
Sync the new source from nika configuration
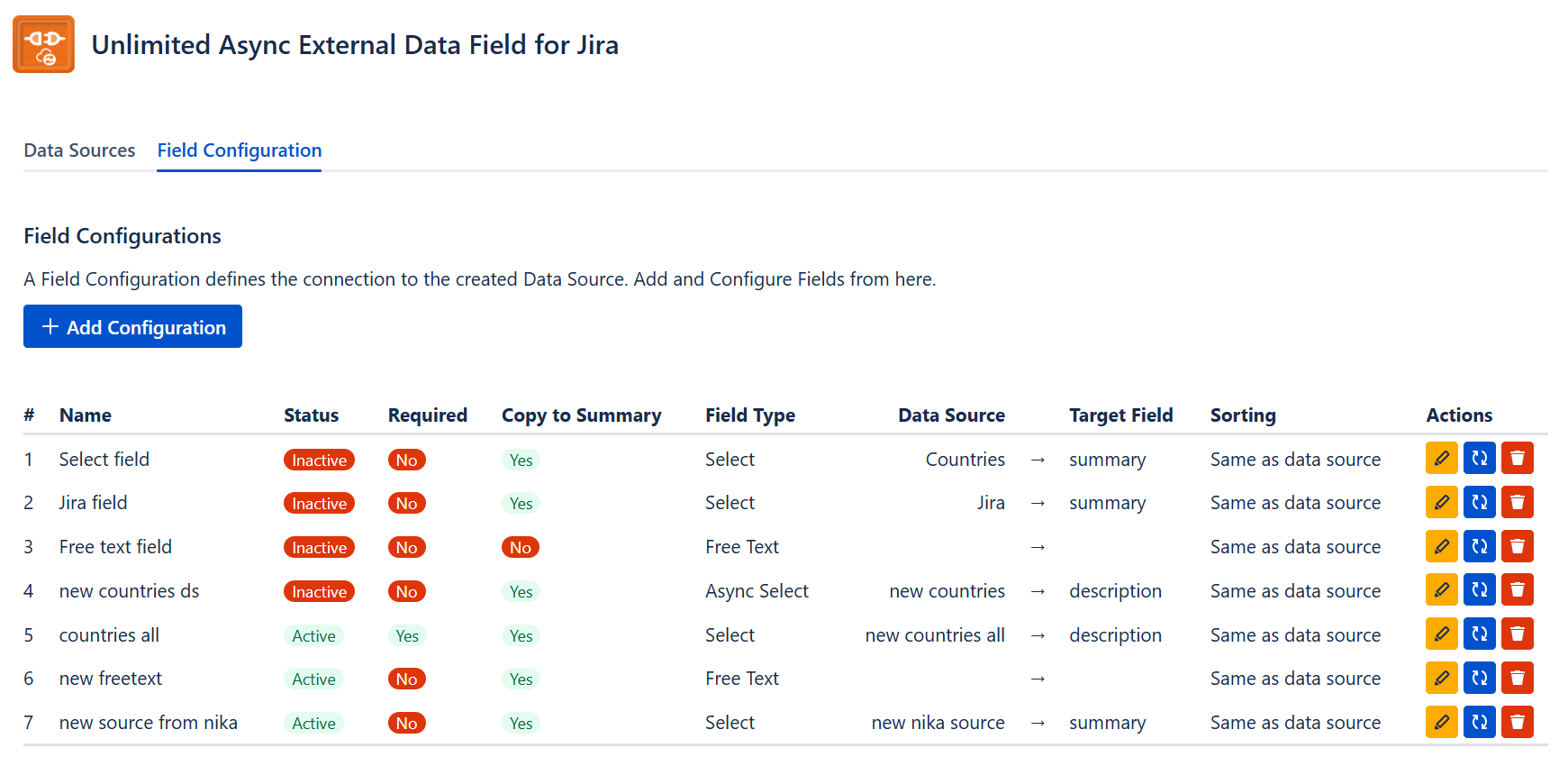tap(1479, 722)
